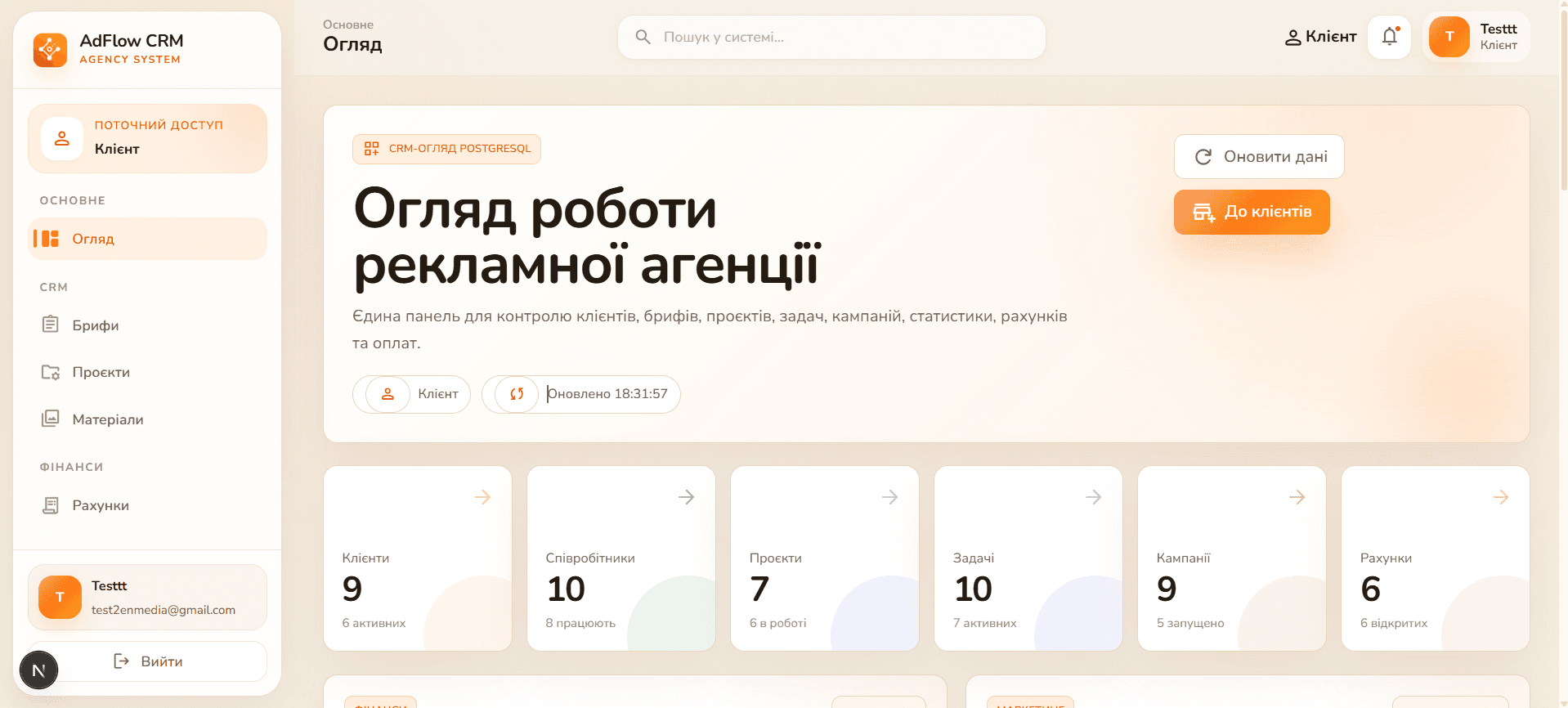The width and height of the screenshot is (1568, 708).
Task: Click the arrow on the Кампанії card
Action: tap(1297, 497)
